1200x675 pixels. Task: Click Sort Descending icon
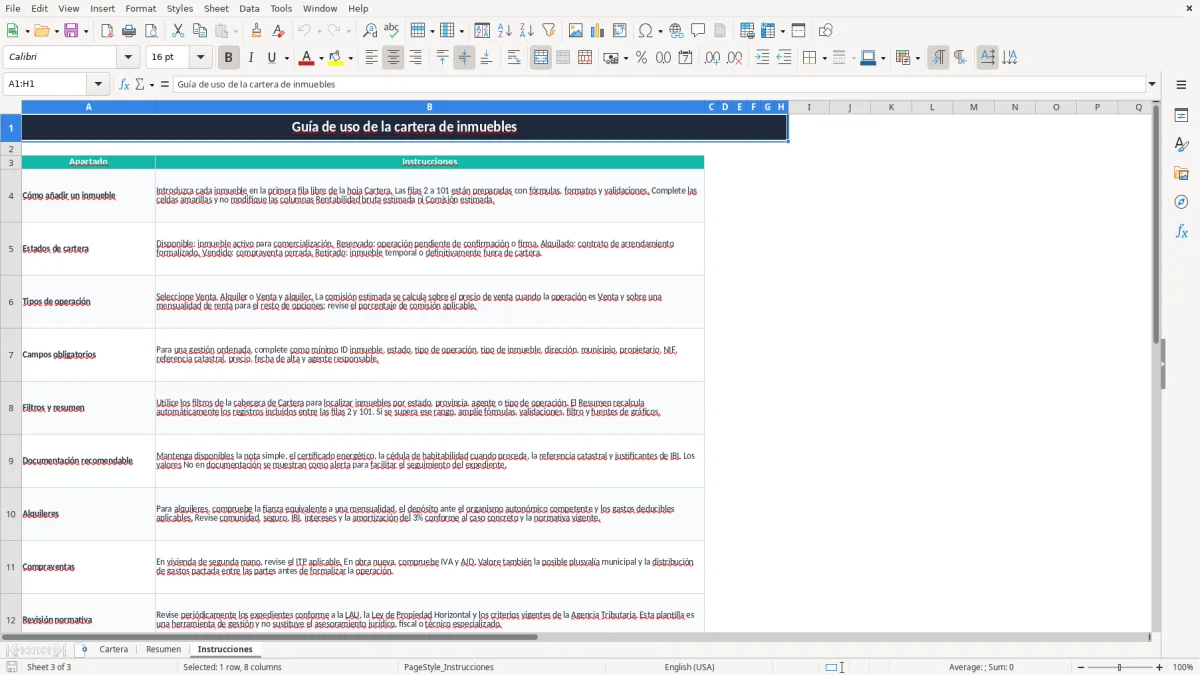click(527, 31)
